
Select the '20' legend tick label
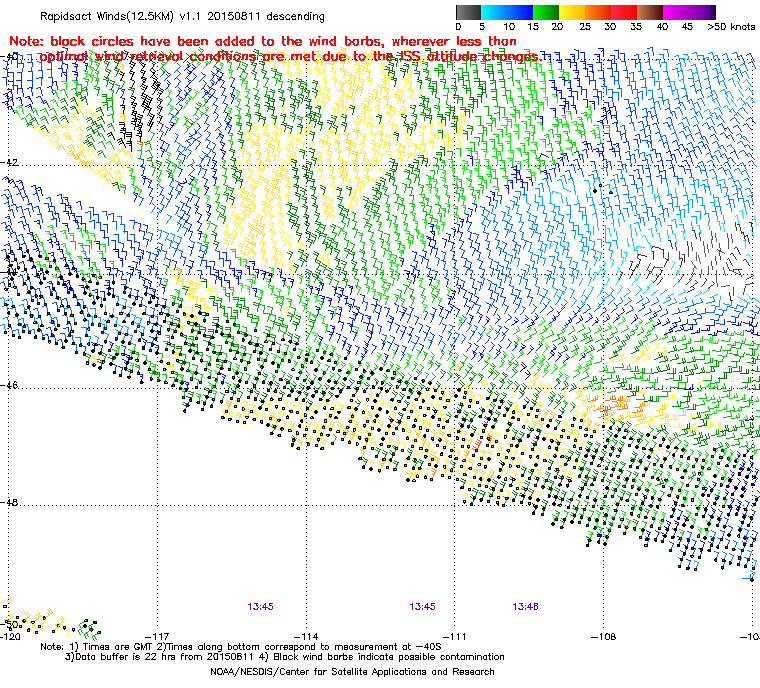557,27
